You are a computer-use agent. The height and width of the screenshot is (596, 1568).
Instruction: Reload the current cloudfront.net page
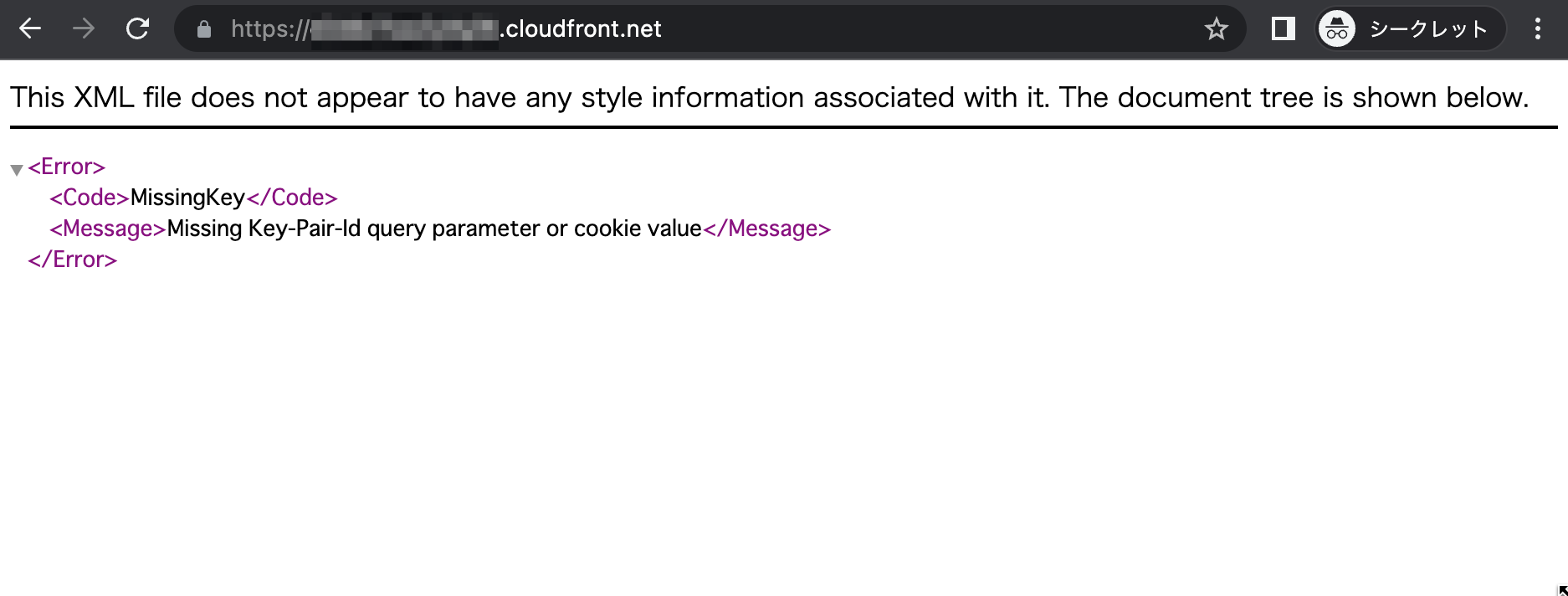[136, 28]
